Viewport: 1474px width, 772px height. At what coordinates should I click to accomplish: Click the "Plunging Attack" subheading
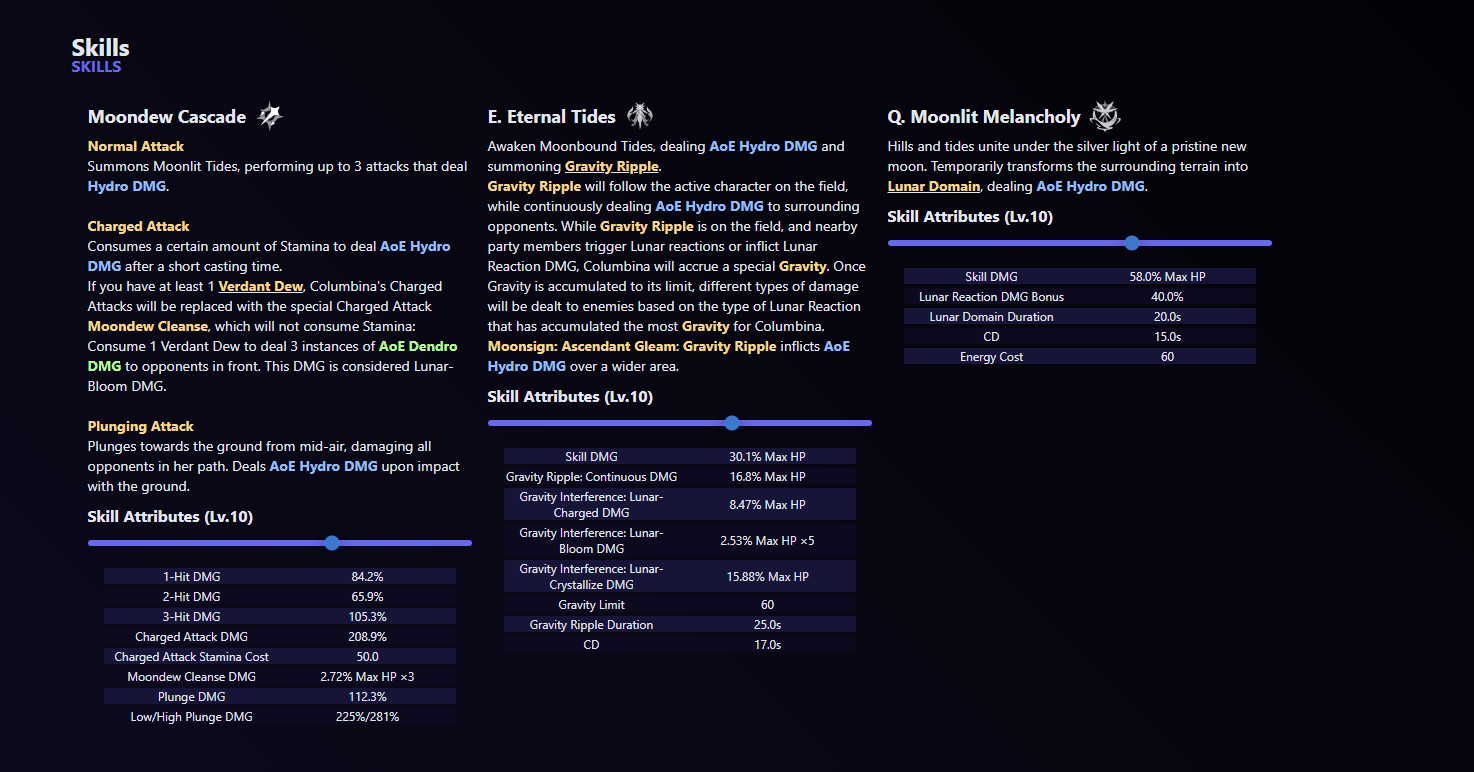141,426
